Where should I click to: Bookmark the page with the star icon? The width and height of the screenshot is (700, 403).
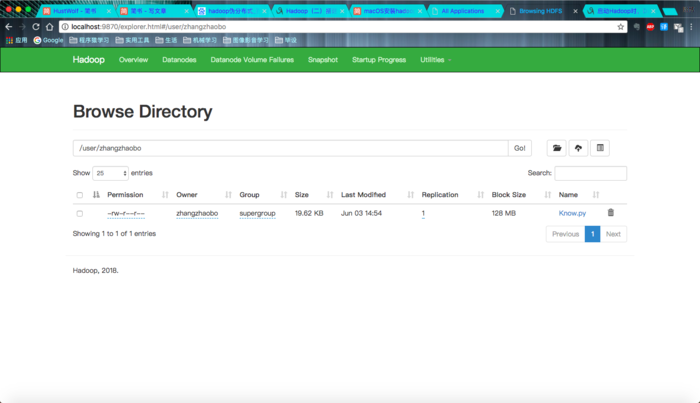point(621,27)
